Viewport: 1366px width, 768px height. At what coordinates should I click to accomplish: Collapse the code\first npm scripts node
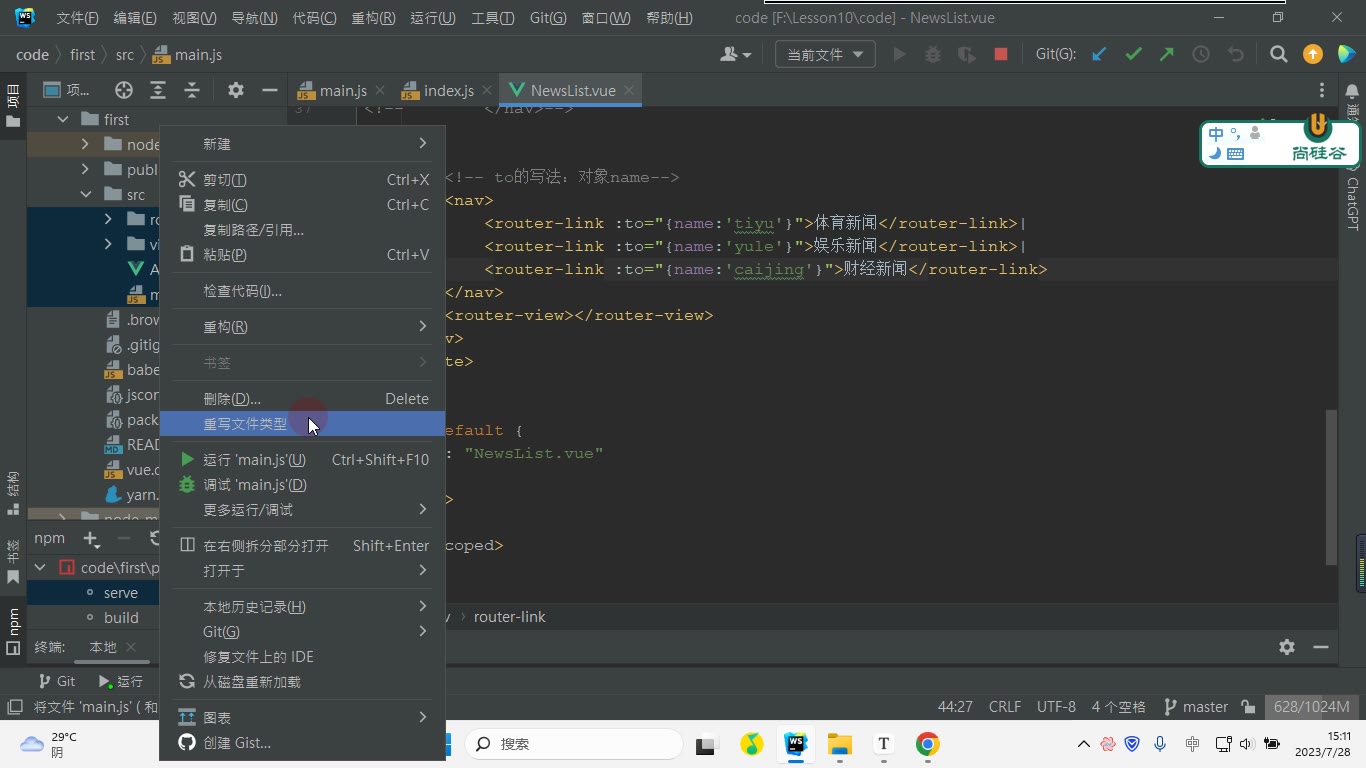pyautogui.click(x=40, y=567)
